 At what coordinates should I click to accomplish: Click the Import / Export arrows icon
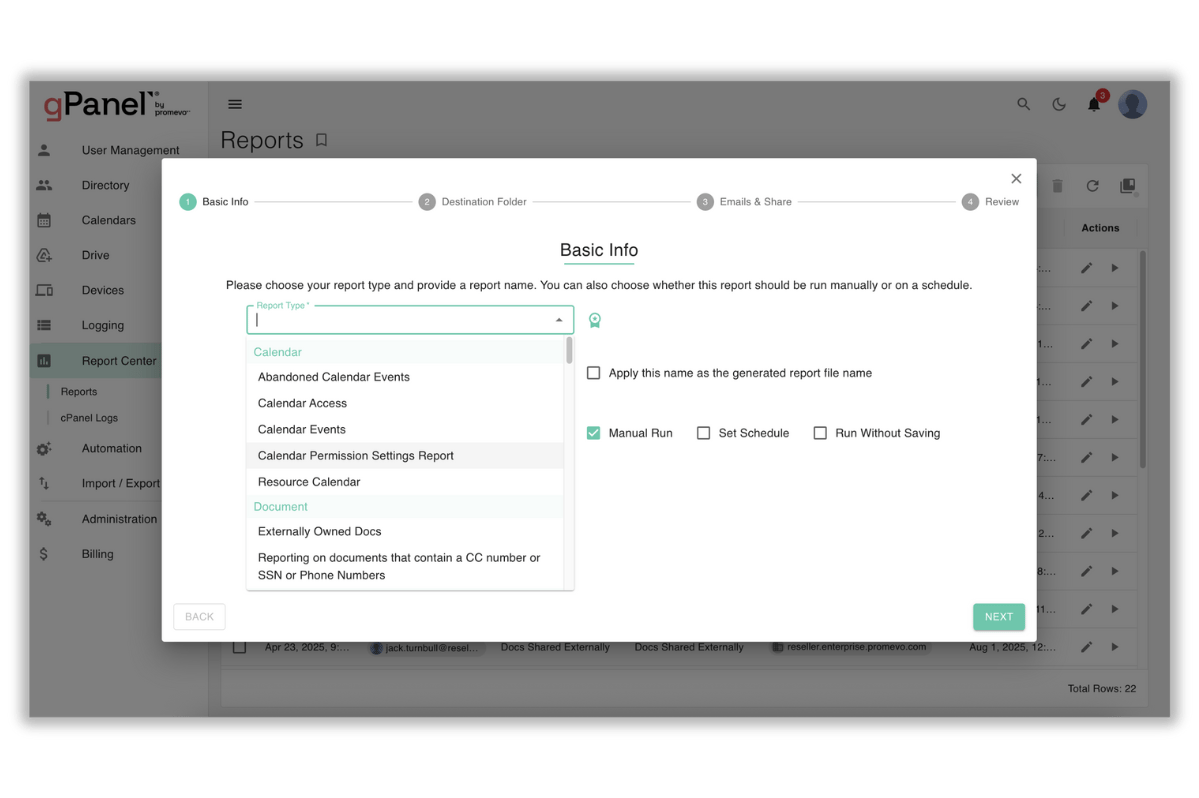point(44,483)
